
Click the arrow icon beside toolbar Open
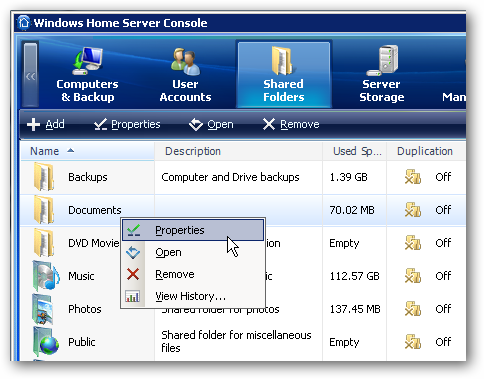tap(196, 125)
